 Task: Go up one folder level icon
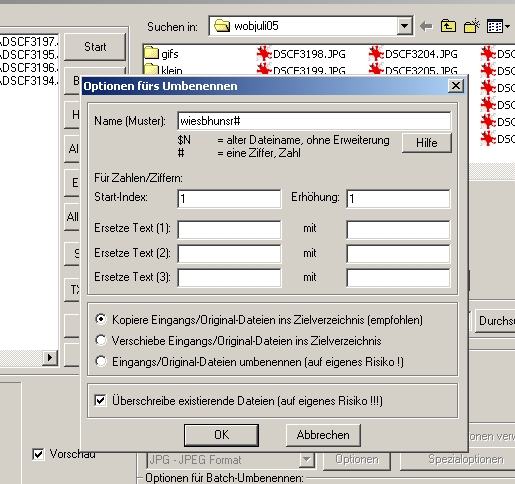[x=448, y=26]
